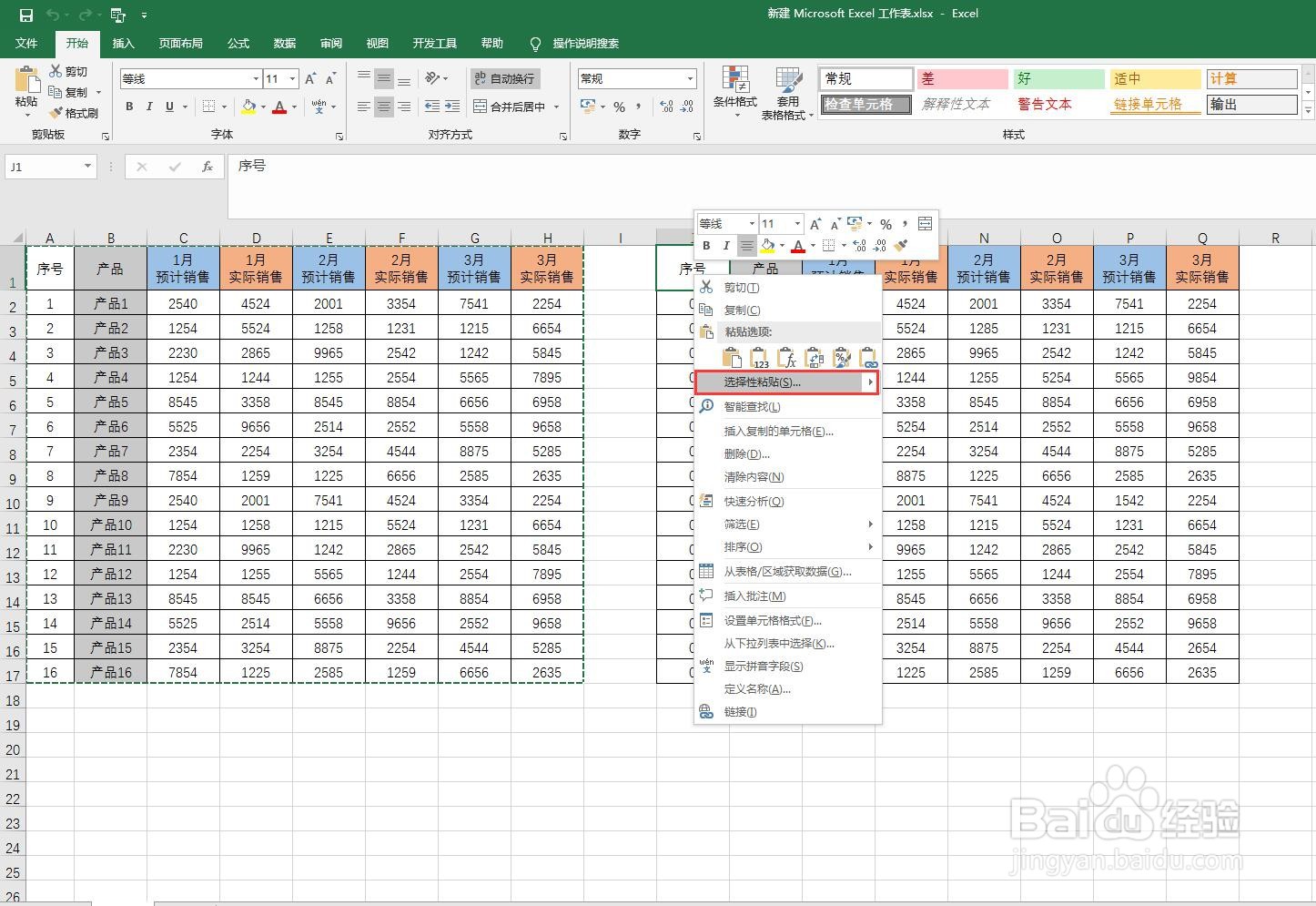1316x906 pixels.
Task: Toggle Bold in the ribbon Font group
Action: (129, 107)
